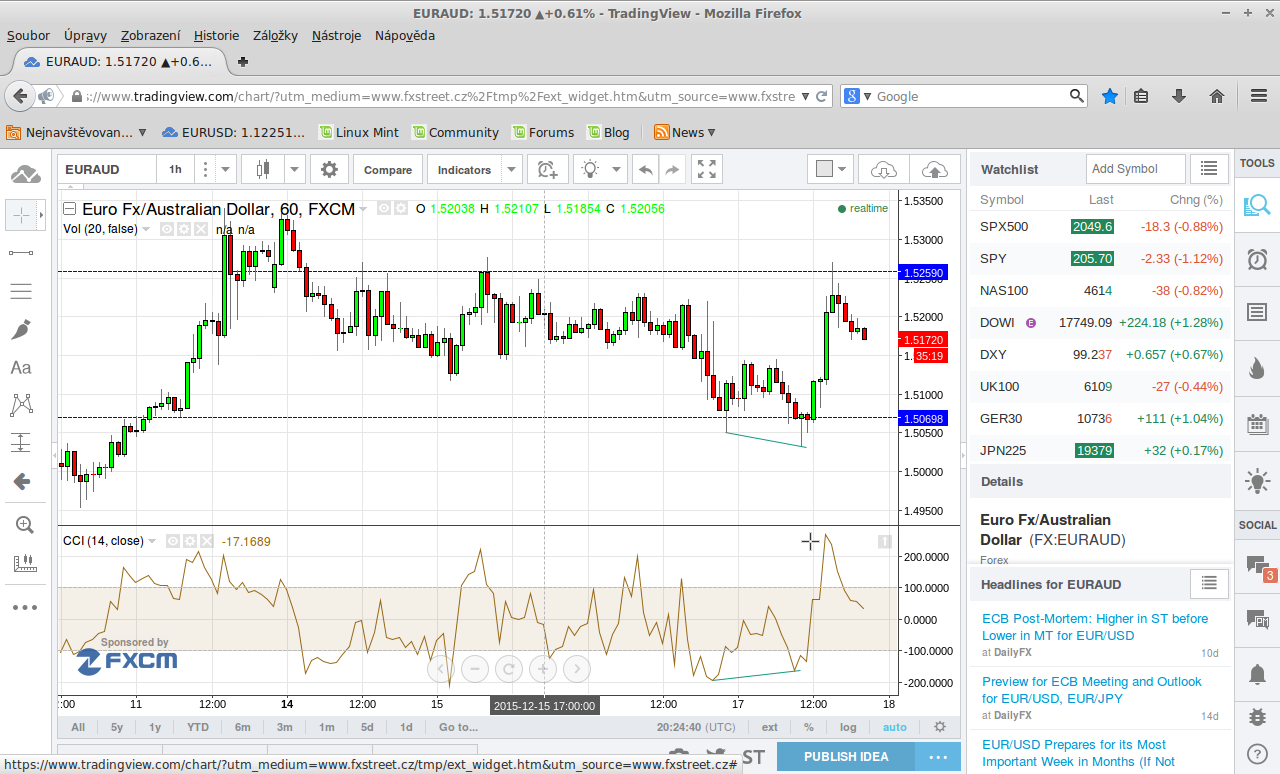
Task: Select the ruler measure tool
Action: 24,563
